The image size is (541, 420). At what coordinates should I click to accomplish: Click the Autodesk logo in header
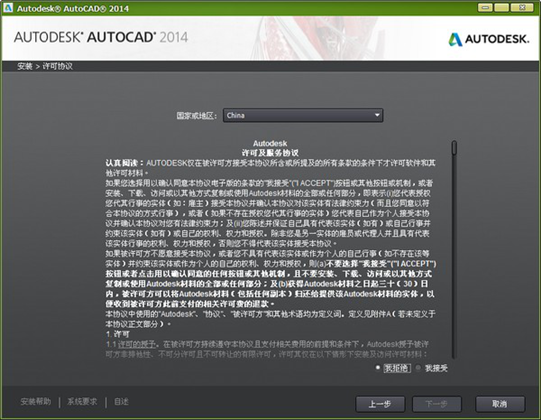489,39
